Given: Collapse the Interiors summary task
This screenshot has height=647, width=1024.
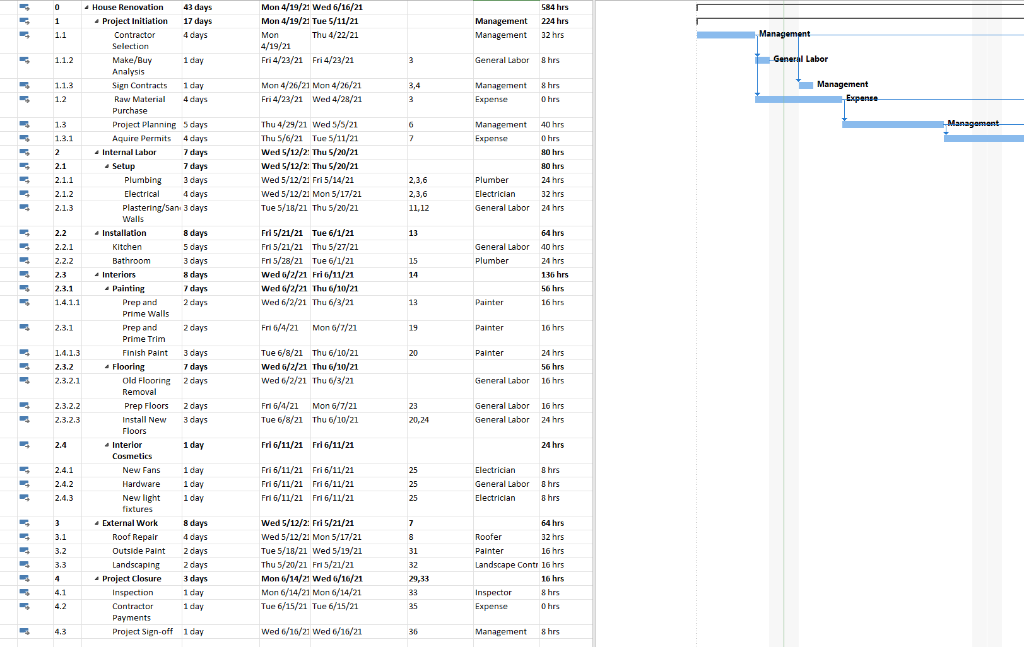Looking at the screenshot, I should point(97,275).
